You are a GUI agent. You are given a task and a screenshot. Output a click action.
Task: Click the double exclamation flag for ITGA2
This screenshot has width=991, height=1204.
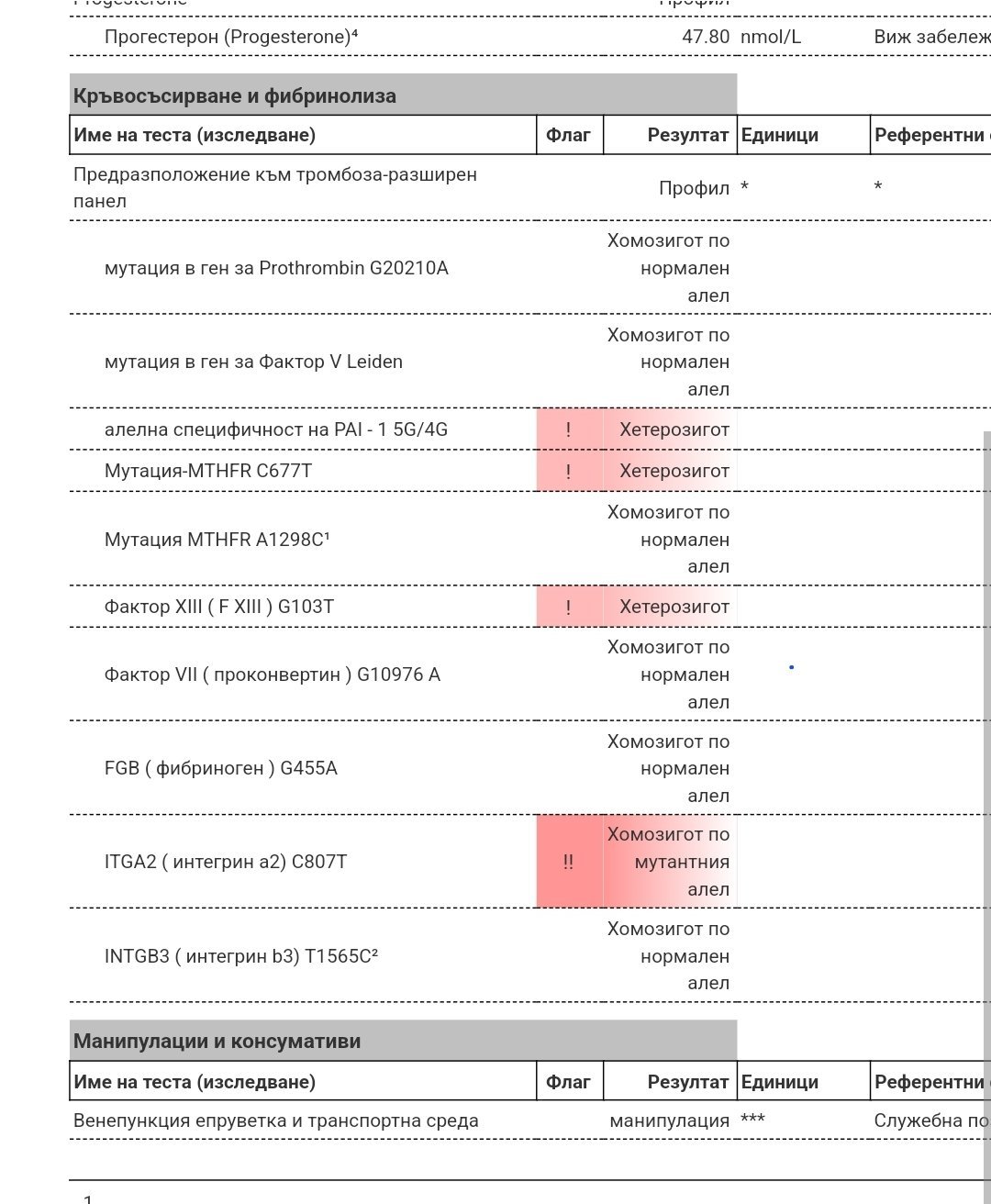click(568, 862)
